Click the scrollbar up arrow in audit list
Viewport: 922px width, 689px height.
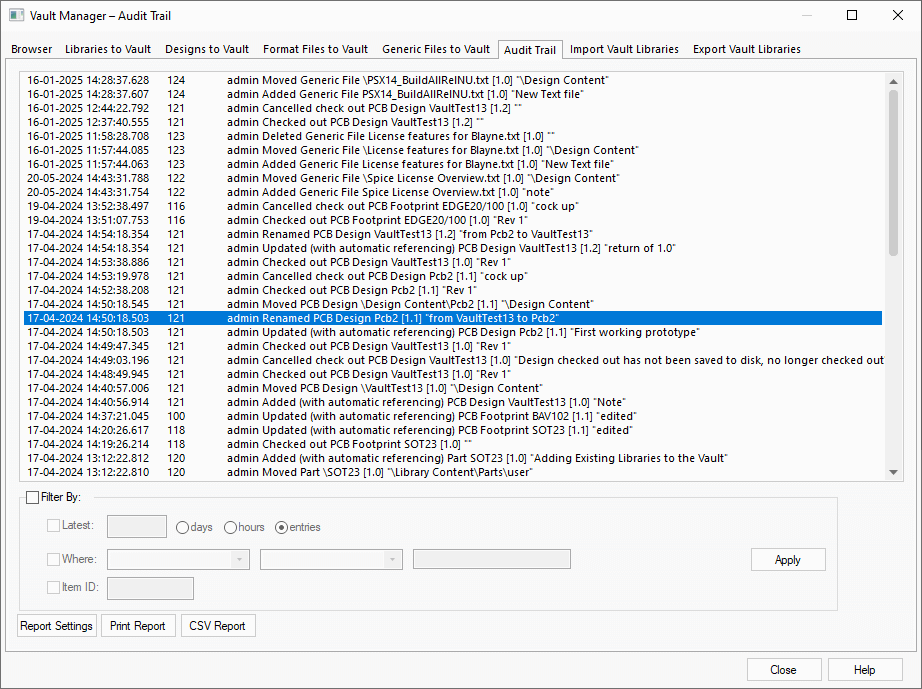point(891,80)
